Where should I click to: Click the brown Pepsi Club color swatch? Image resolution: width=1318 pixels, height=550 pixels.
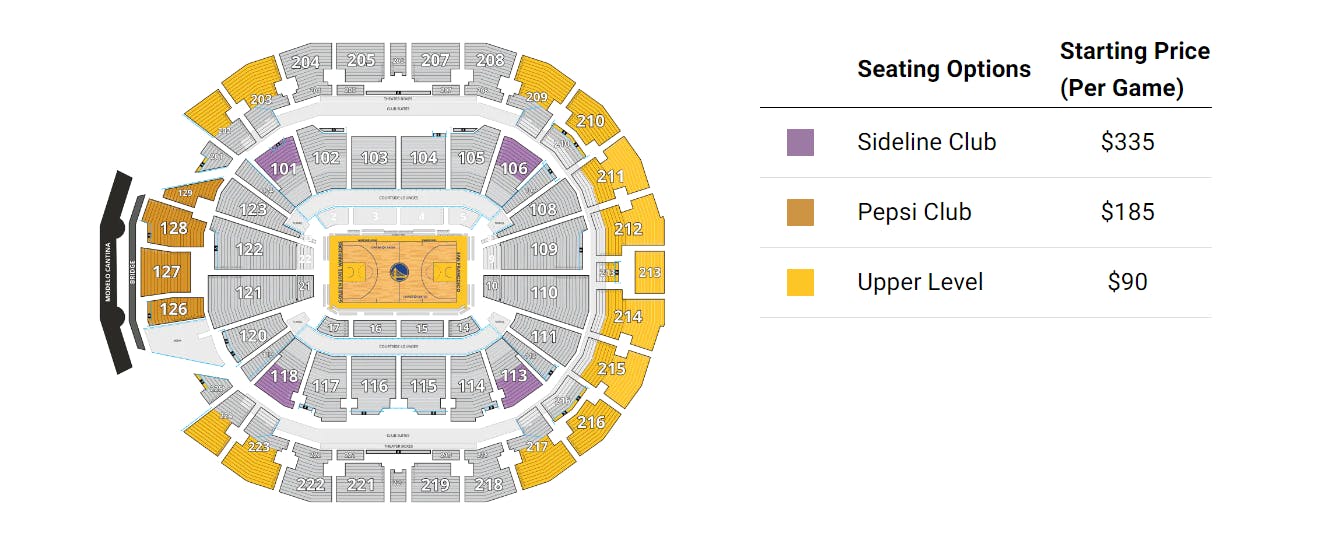coord(800,212)
